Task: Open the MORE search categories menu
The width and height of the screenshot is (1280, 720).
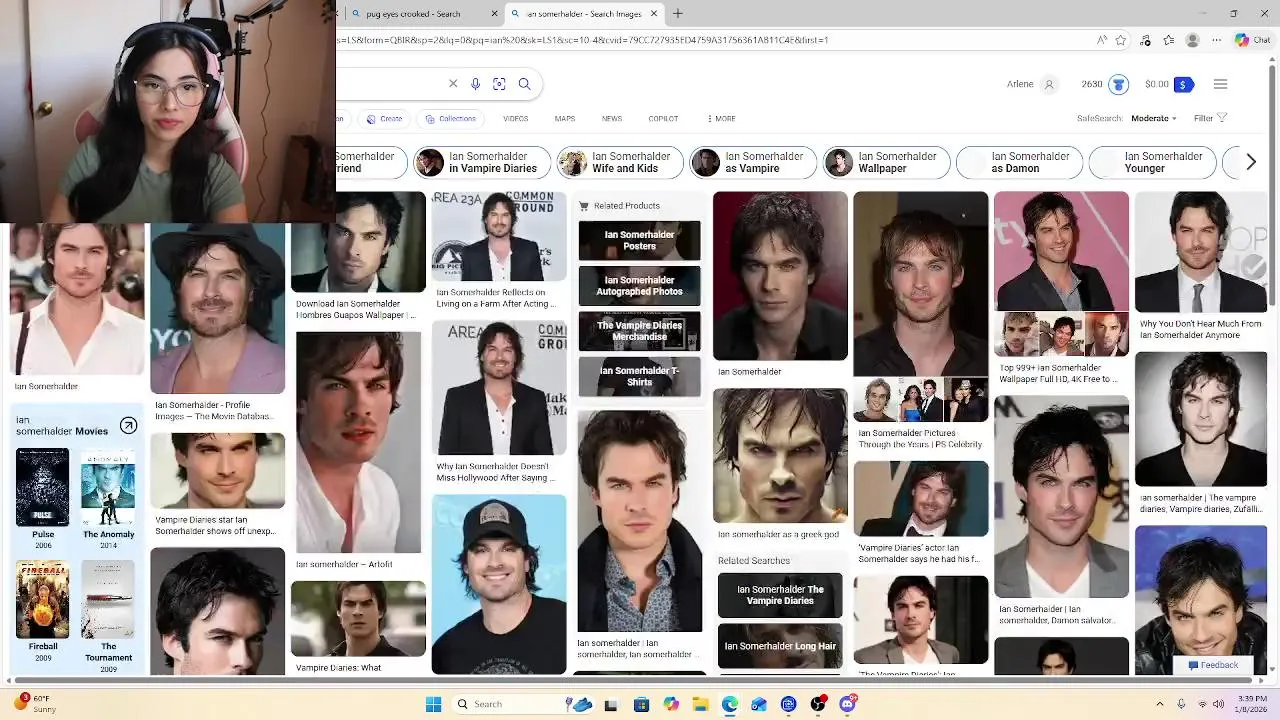Action: [x=721, y=119]
